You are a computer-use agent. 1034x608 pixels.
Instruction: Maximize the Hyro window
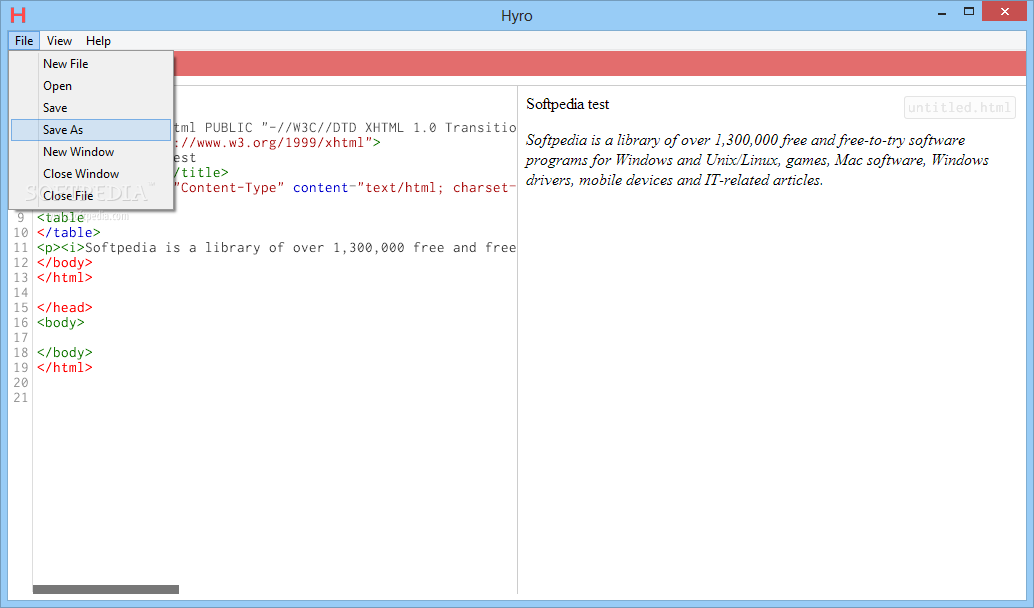(969, 12)
